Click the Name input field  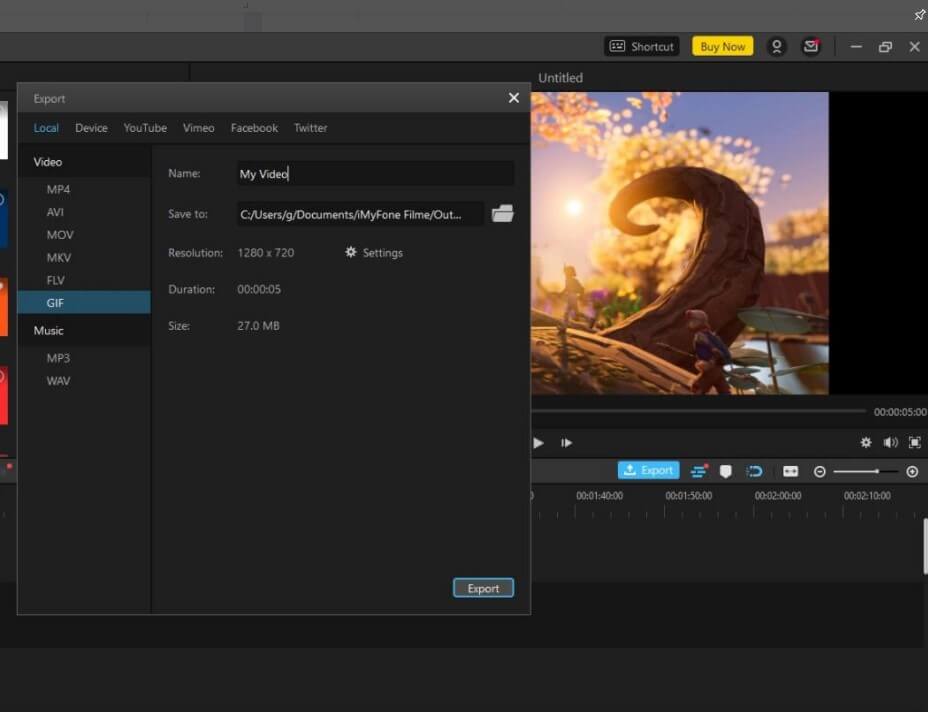(x=375, y=173)
